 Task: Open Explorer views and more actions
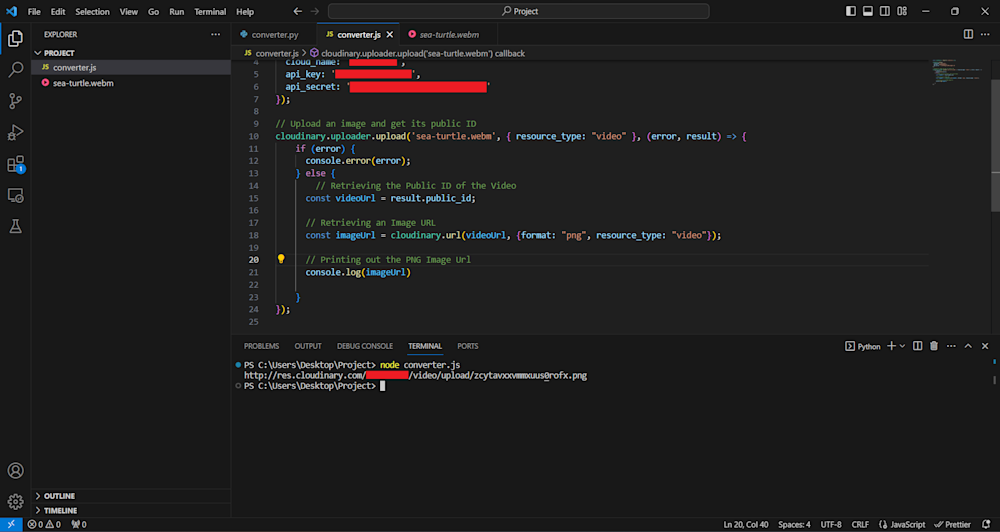(x=216, y=34)
